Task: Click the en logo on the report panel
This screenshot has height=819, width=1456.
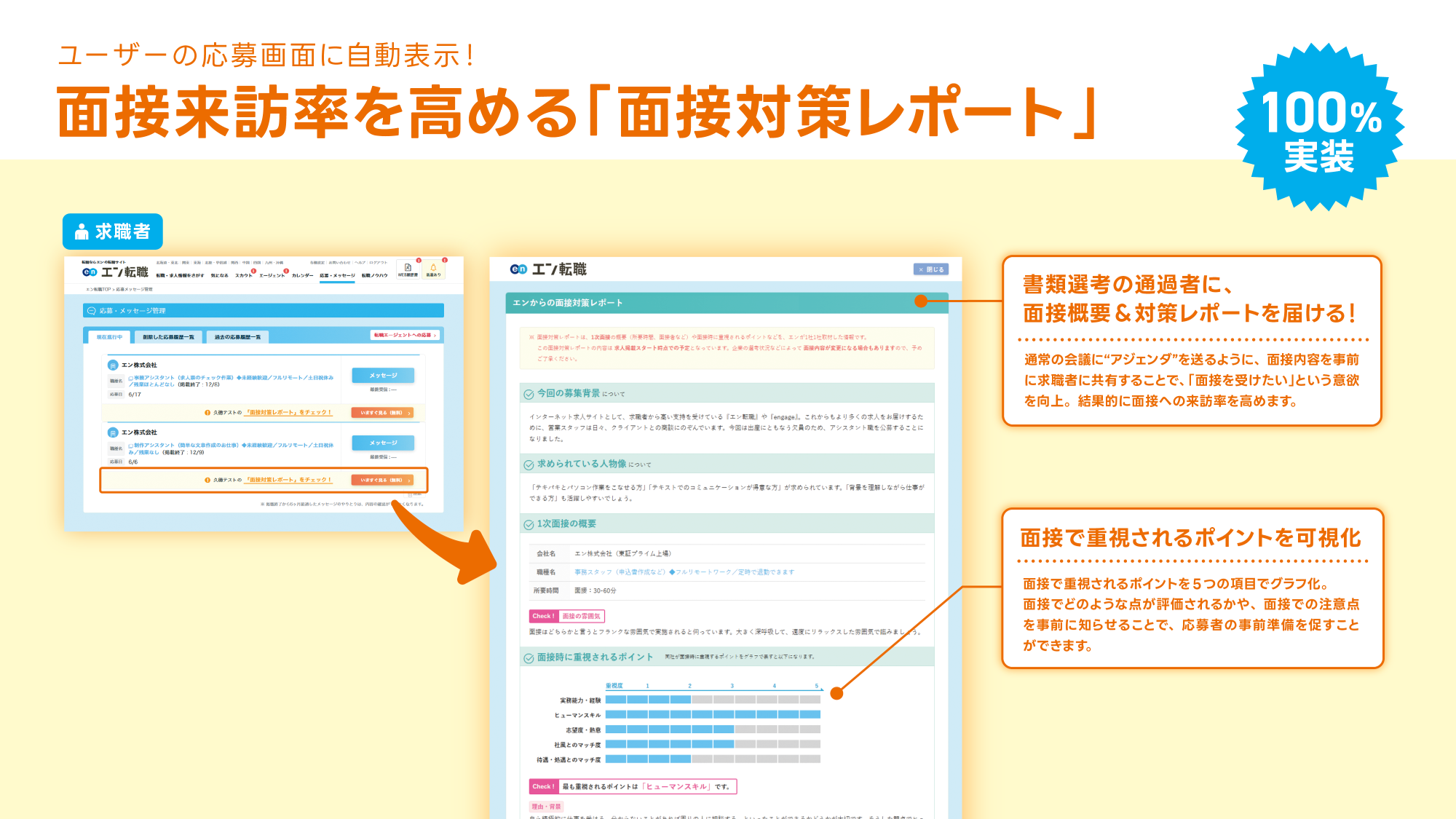Action: click(518, 269)
